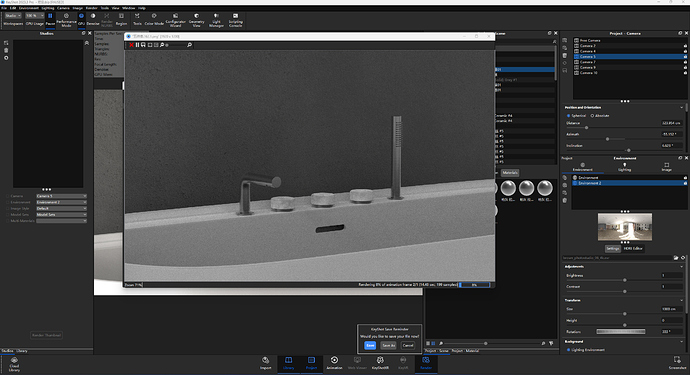Launch the Configurator Wizard
Screen dimensions: 690x375
click(x=175, y=20)
